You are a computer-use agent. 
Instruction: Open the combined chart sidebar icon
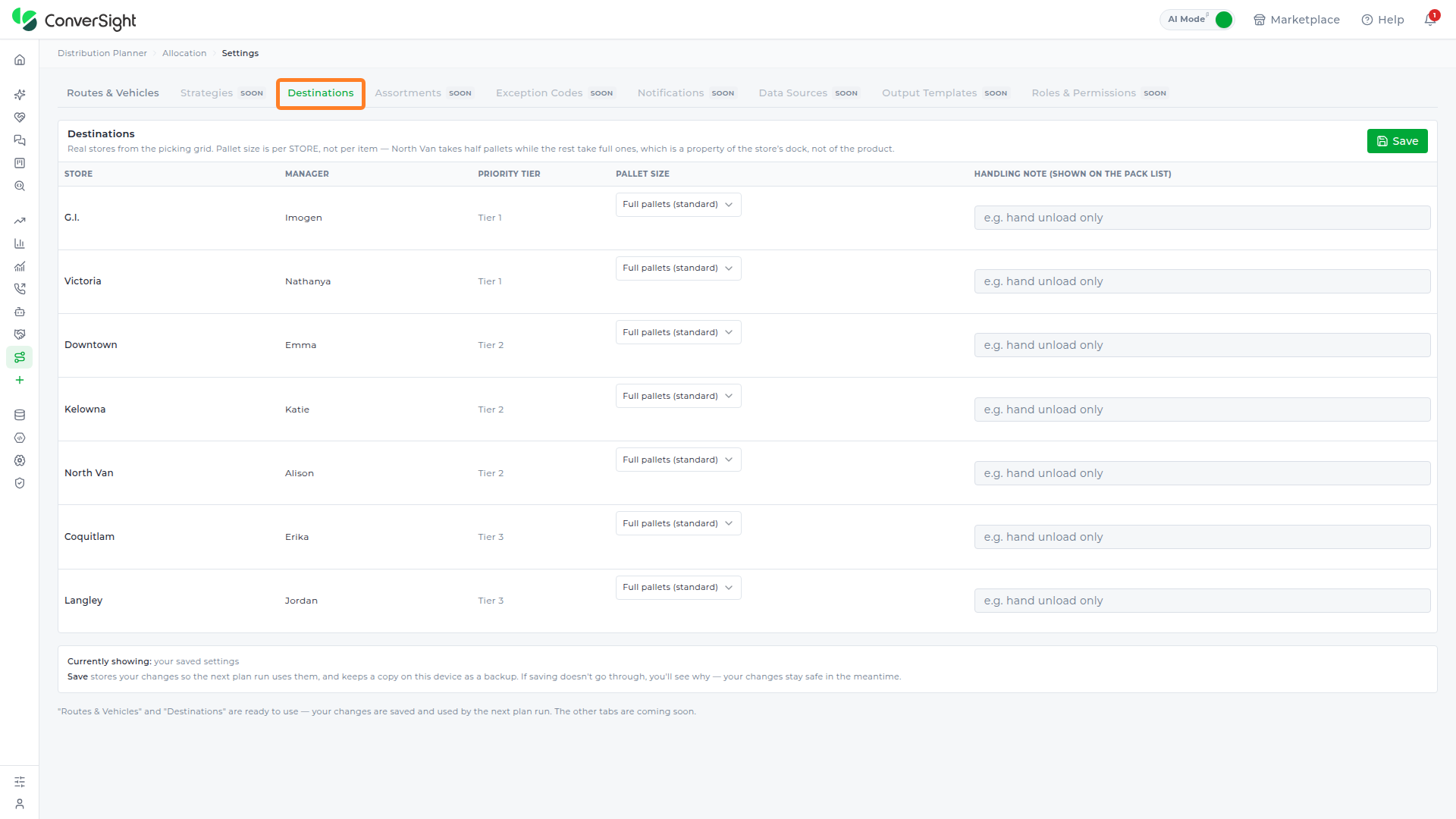point(20,266)
